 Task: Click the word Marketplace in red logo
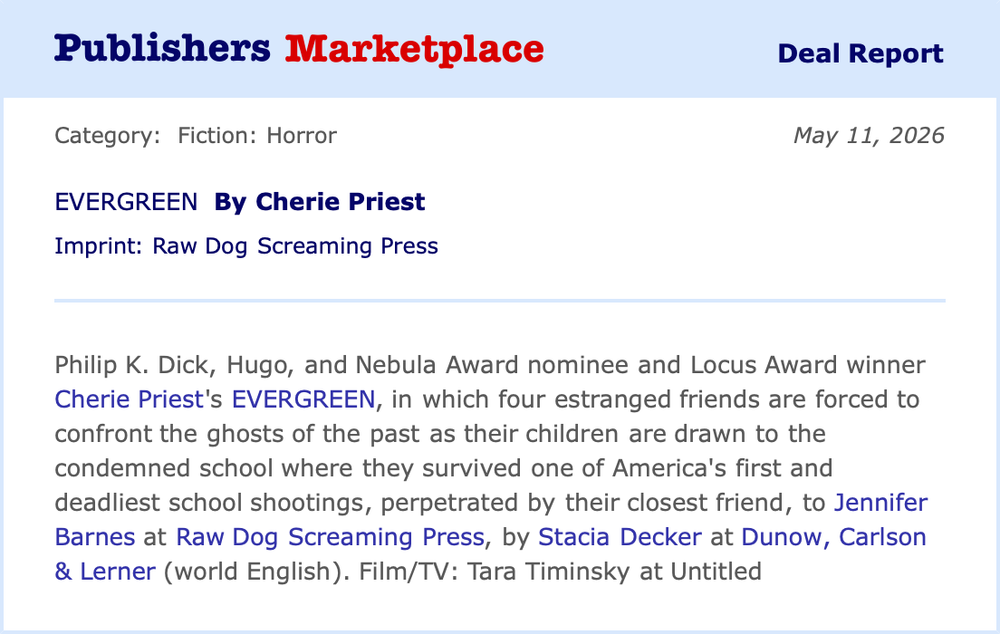415,50
